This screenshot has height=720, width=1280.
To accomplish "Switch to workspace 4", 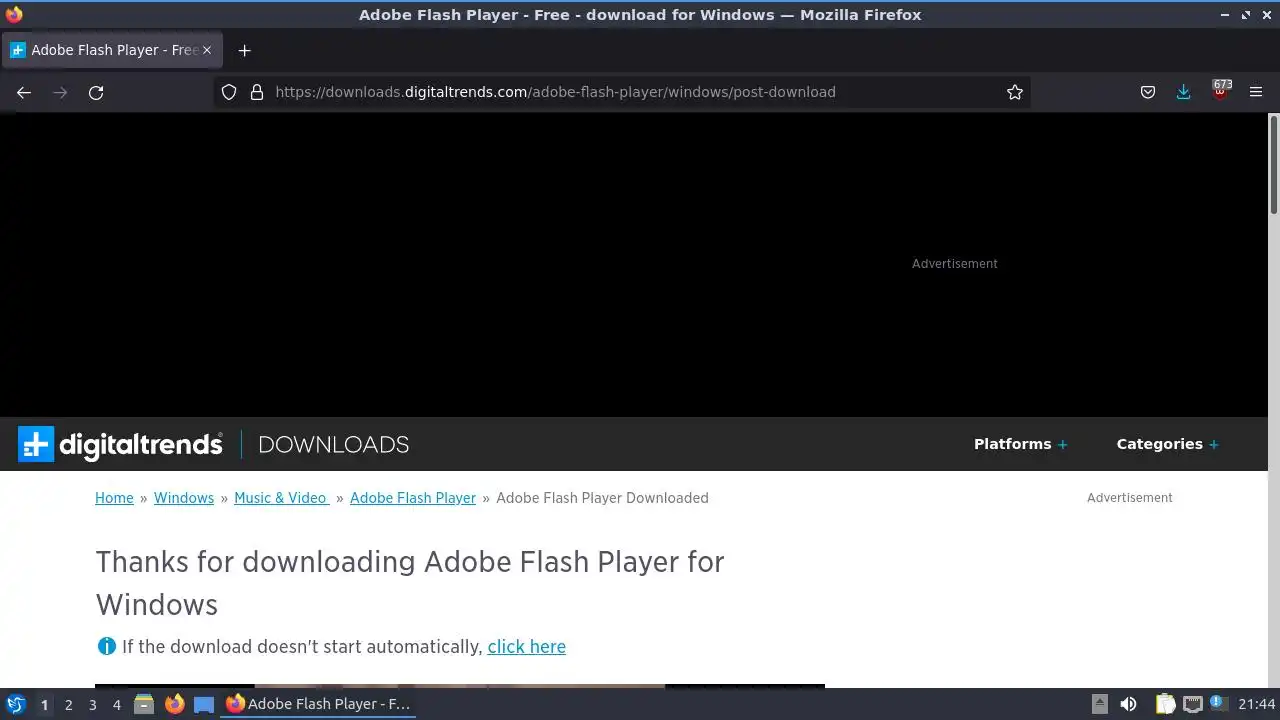I will tap(116, 705).
